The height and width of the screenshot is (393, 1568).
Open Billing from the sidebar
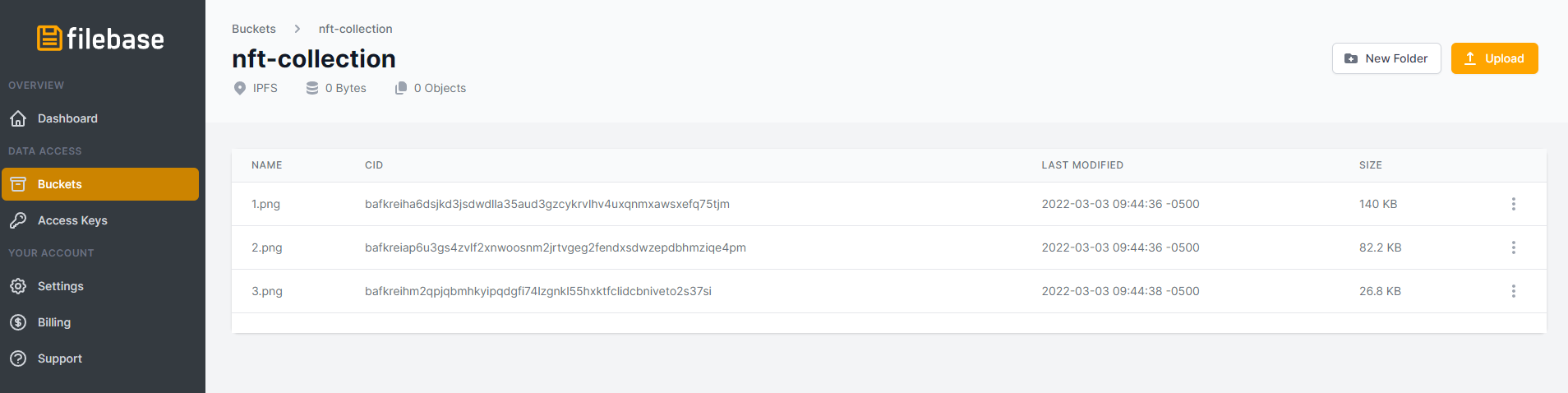[54, 322]
